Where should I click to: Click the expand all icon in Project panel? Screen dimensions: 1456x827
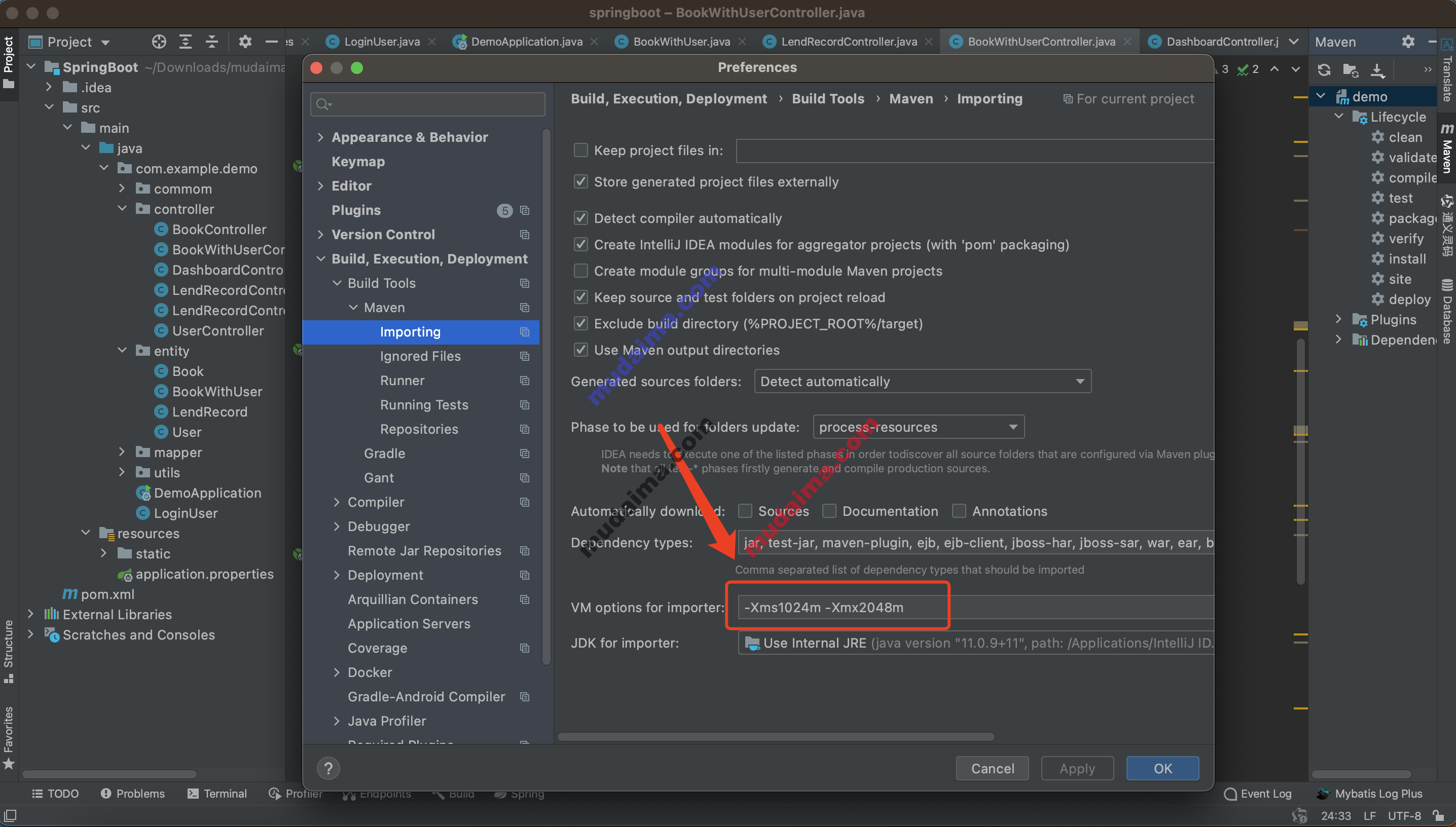pyautogui.click(x=185, y=42)
